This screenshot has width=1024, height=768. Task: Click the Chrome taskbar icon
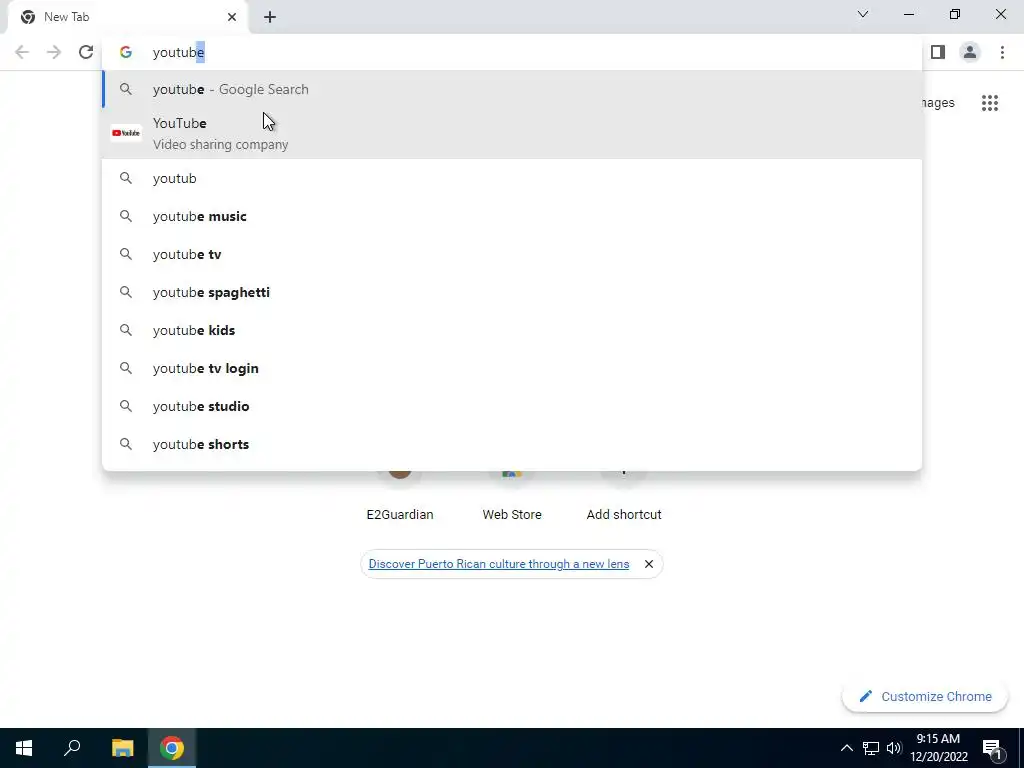point(172,748)
